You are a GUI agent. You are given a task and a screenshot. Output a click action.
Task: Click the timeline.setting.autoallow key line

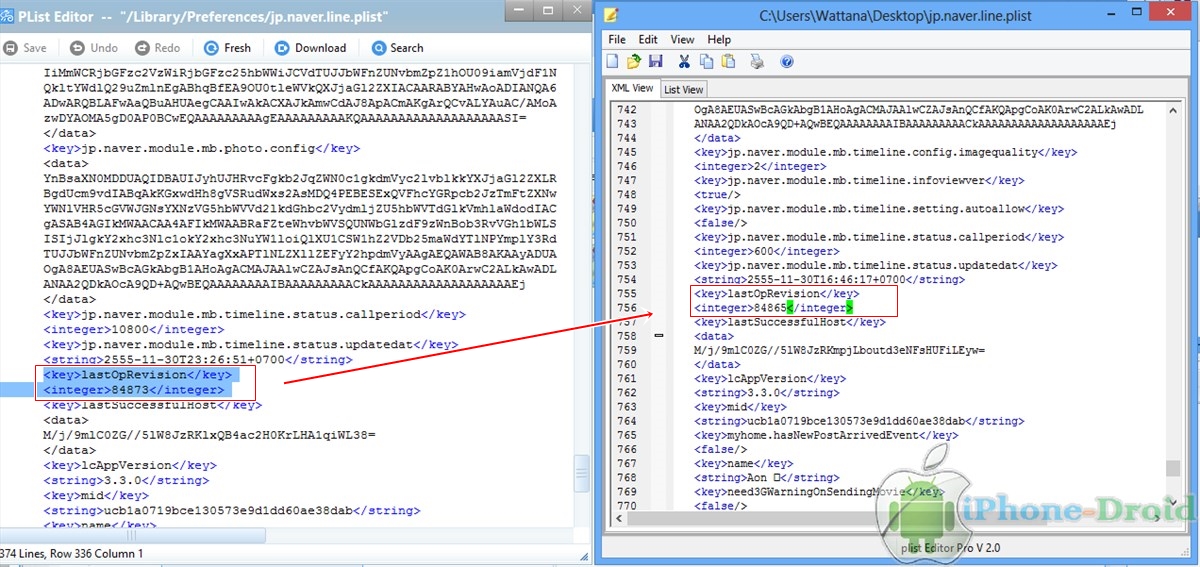click(879, 209)
